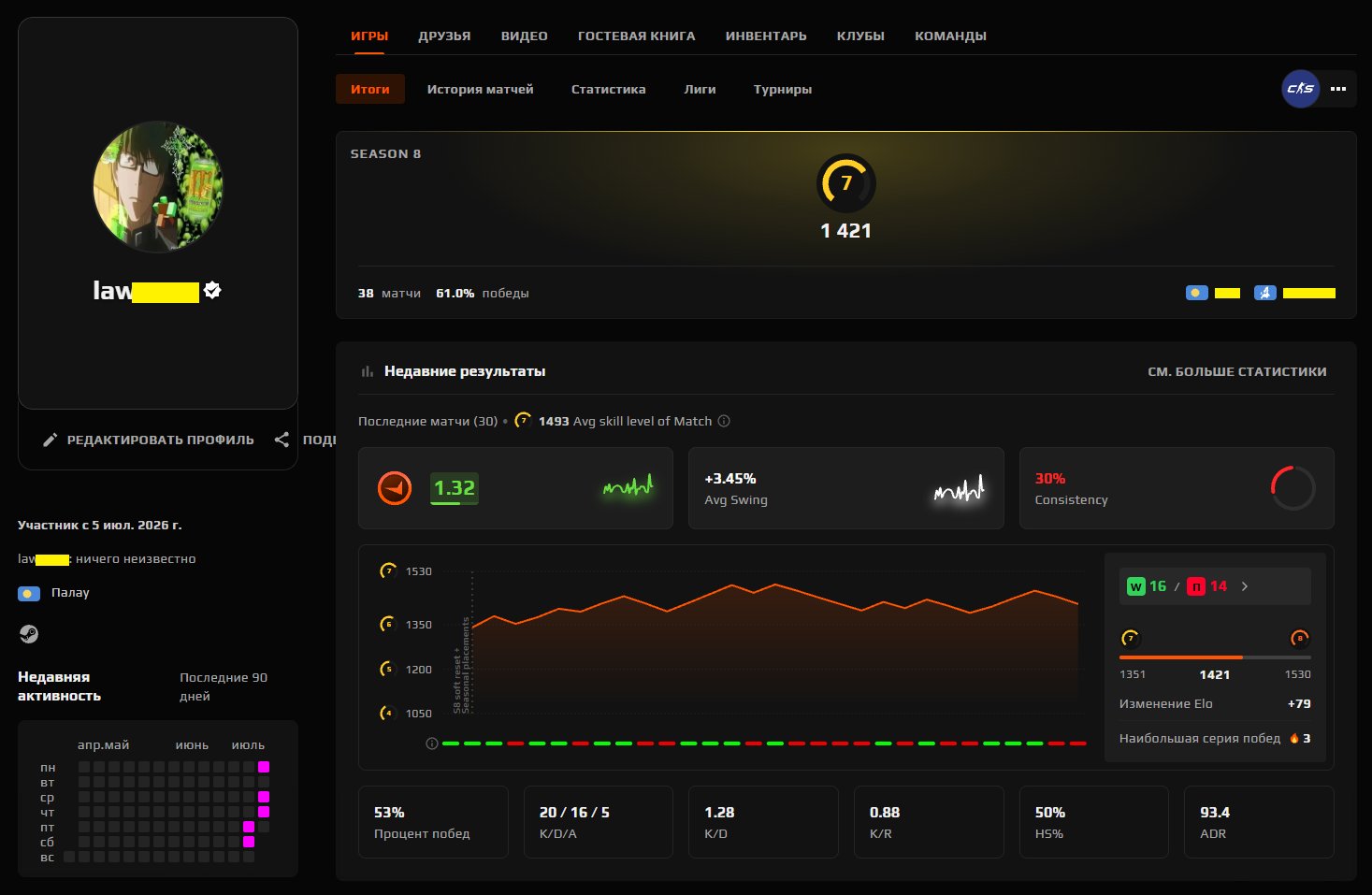Click the bar chart icon near Недавние результаты

pyautogui.click(x=367, y=371)
